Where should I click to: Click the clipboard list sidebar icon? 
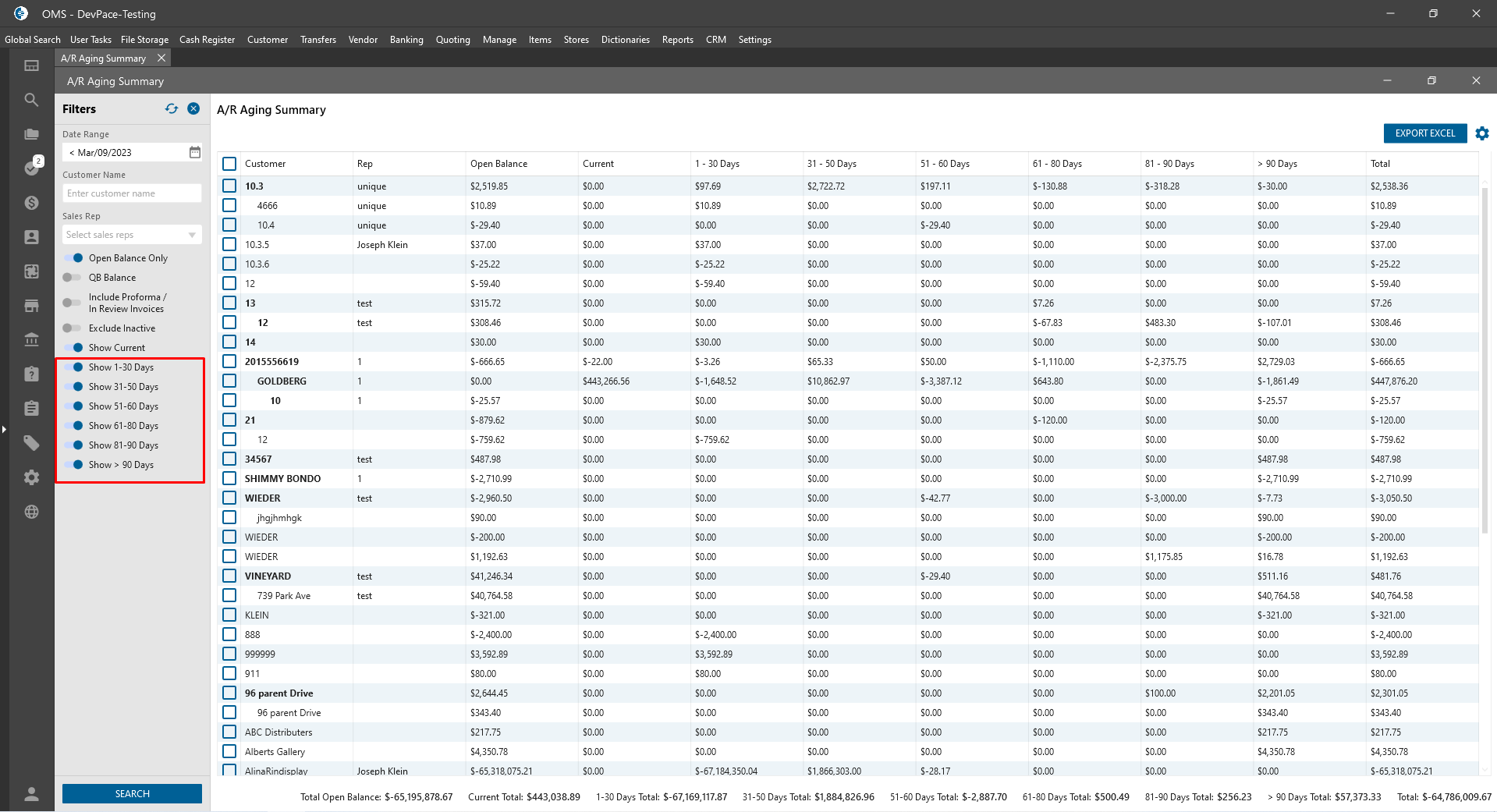(31, 409)
